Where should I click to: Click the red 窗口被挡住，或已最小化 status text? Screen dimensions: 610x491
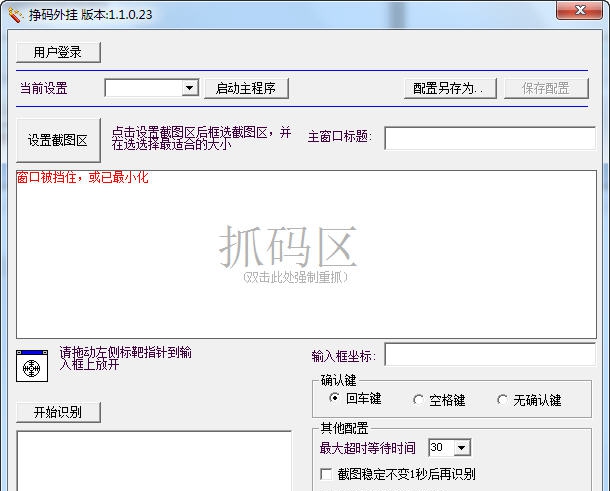82,177
